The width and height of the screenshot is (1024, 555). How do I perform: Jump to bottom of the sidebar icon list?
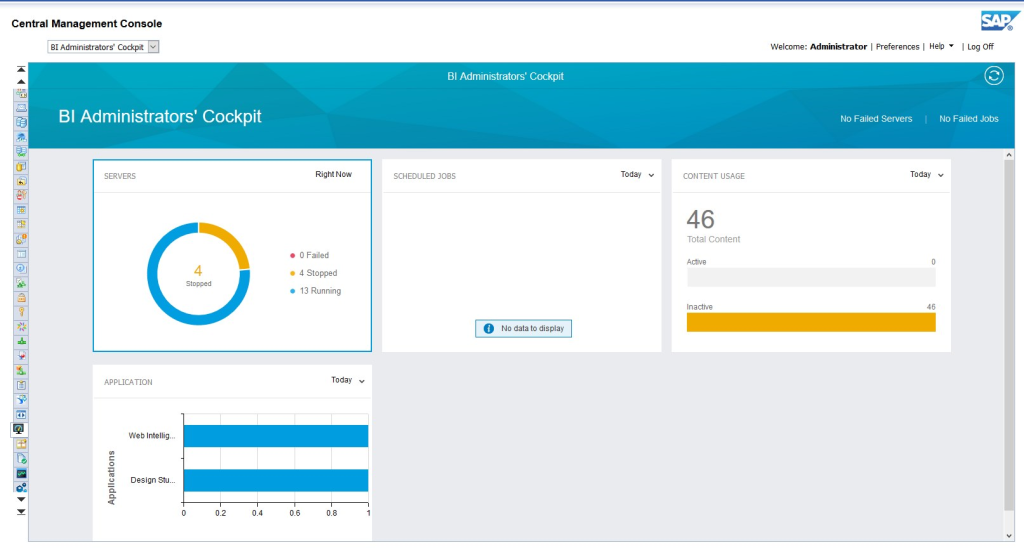pos(21,512)
